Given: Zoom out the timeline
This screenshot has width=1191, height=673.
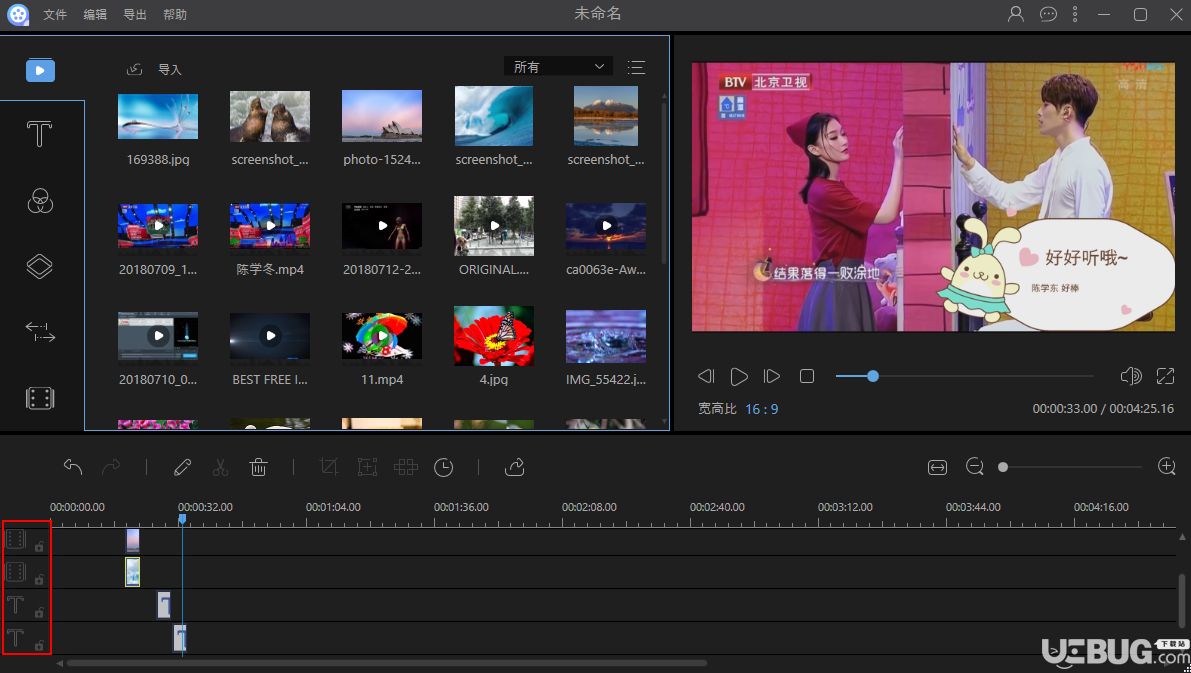Looking at the screenshot, I should [x=975, y=466].
